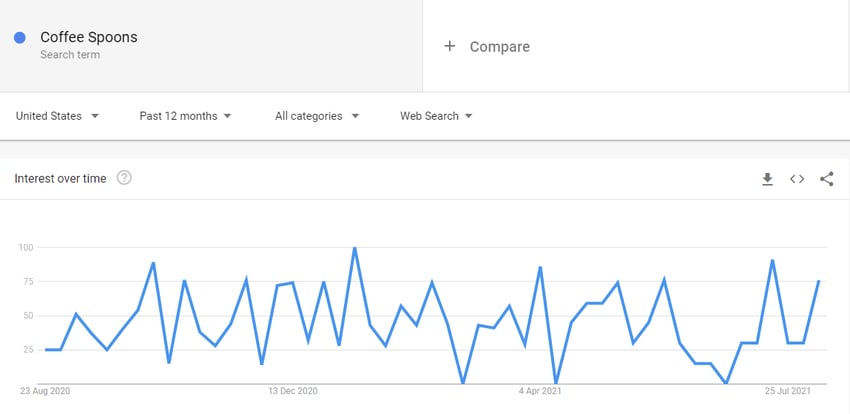Click the Interest over time heading
This screenshot has height=414, width=850.
pyautogui.click(x=60, y=178)
